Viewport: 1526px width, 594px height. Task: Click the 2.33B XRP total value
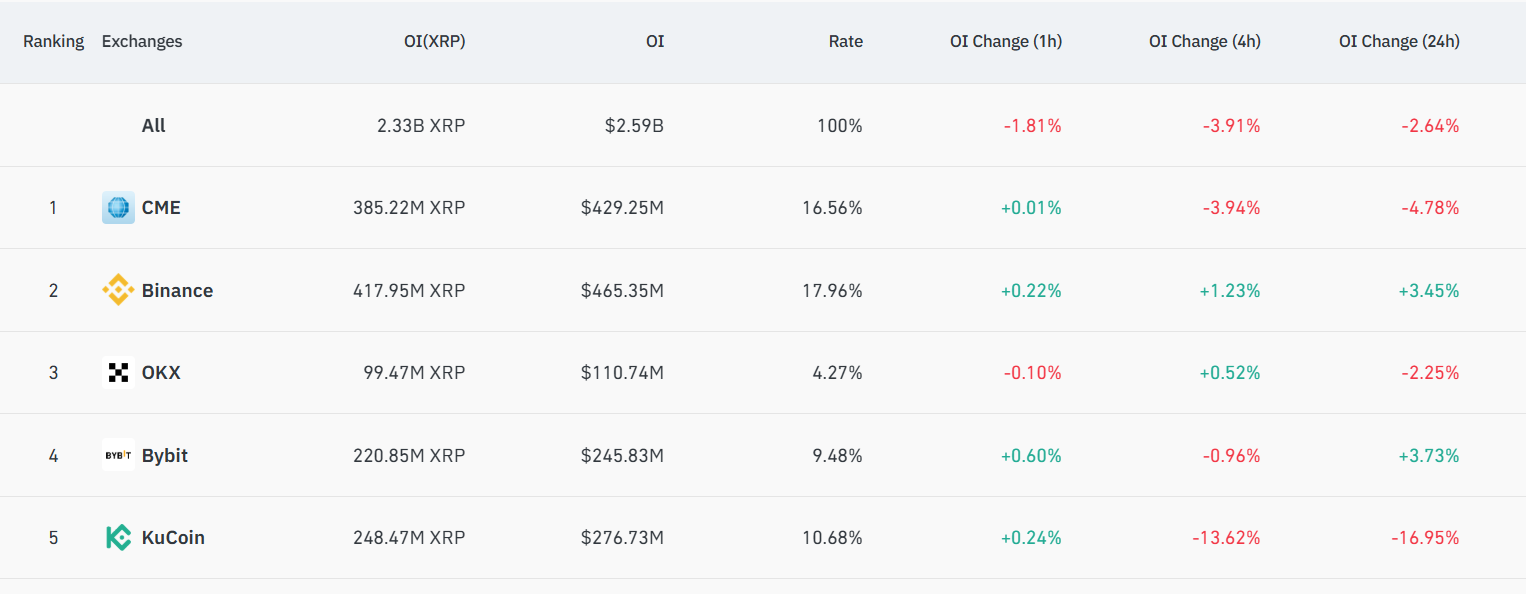pyautogui.click(x=420, y=126)
